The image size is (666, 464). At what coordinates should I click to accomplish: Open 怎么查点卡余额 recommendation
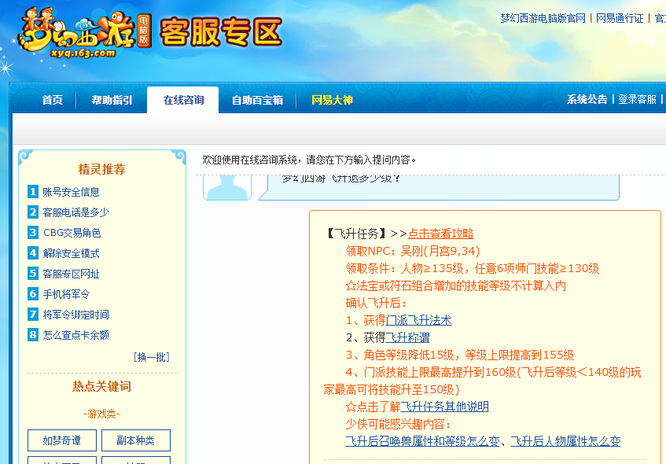coord(76,335)
